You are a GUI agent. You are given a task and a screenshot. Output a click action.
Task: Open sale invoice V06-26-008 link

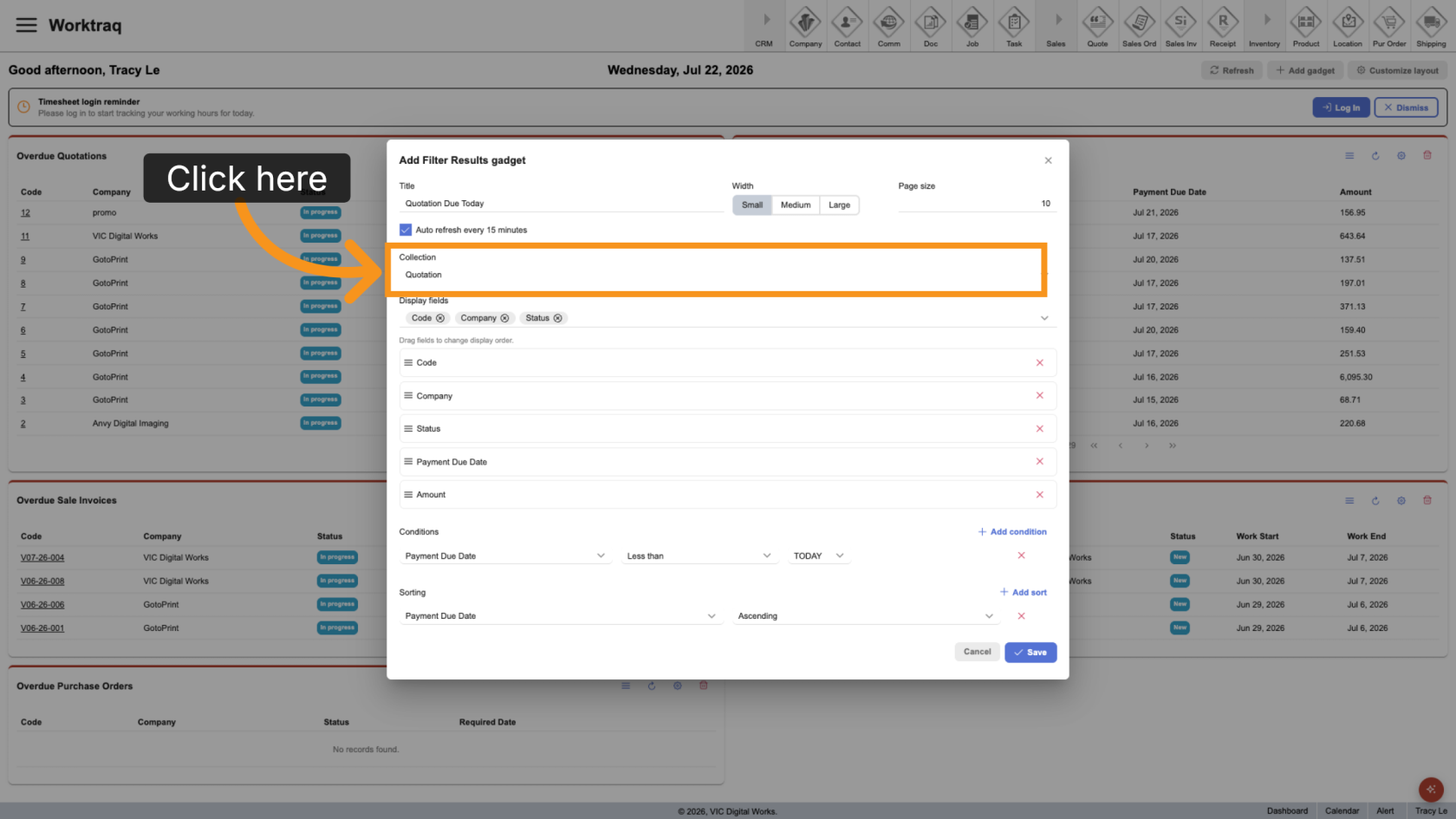pos(42,582)
